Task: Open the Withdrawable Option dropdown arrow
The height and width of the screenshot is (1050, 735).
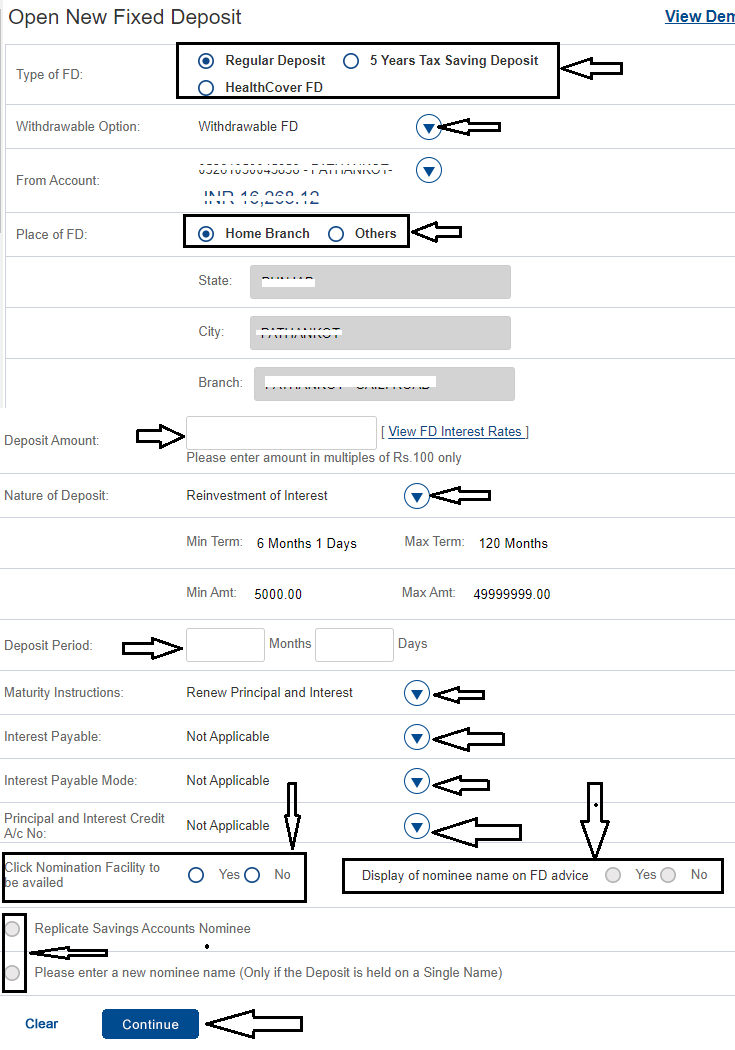Action: click(428, 127)
